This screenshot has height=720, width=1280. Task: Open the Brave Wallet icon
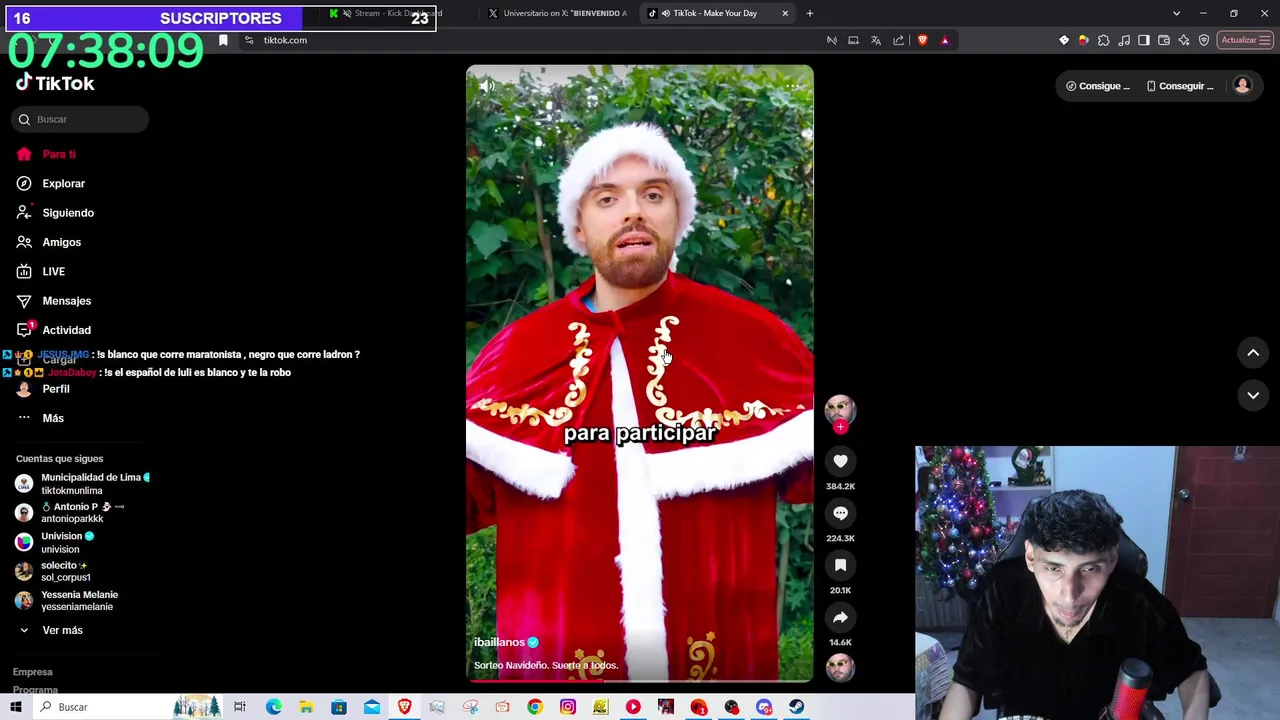[x=1164, y=40]
